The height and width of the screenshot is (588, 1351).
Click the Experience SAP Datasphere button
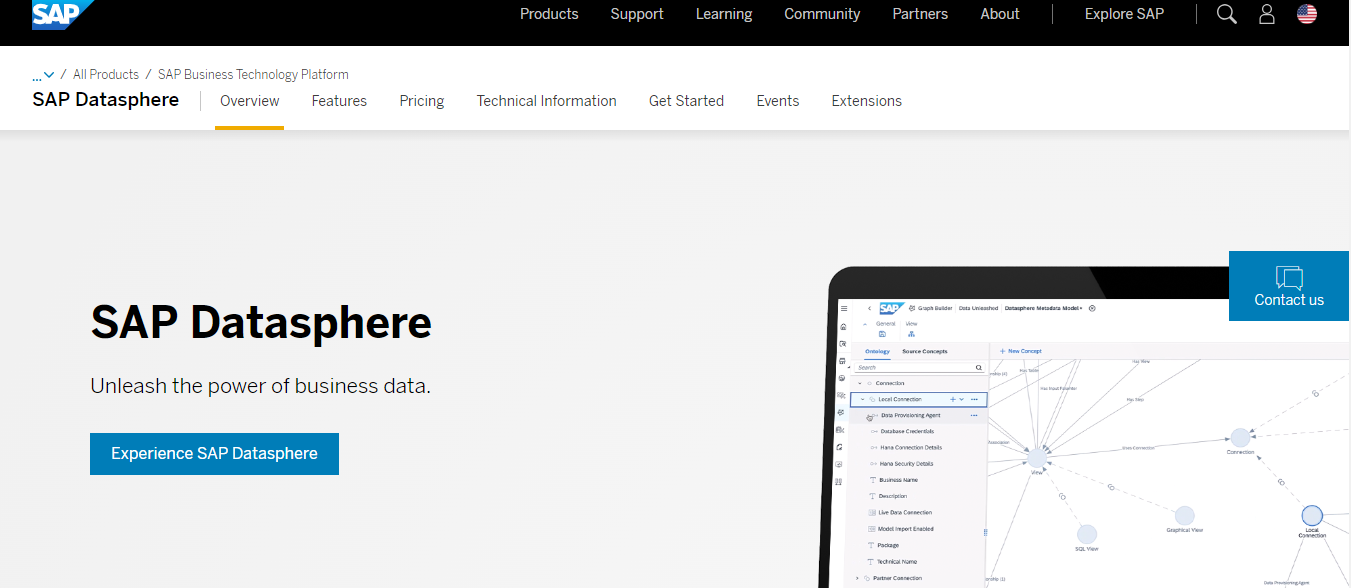214,454
